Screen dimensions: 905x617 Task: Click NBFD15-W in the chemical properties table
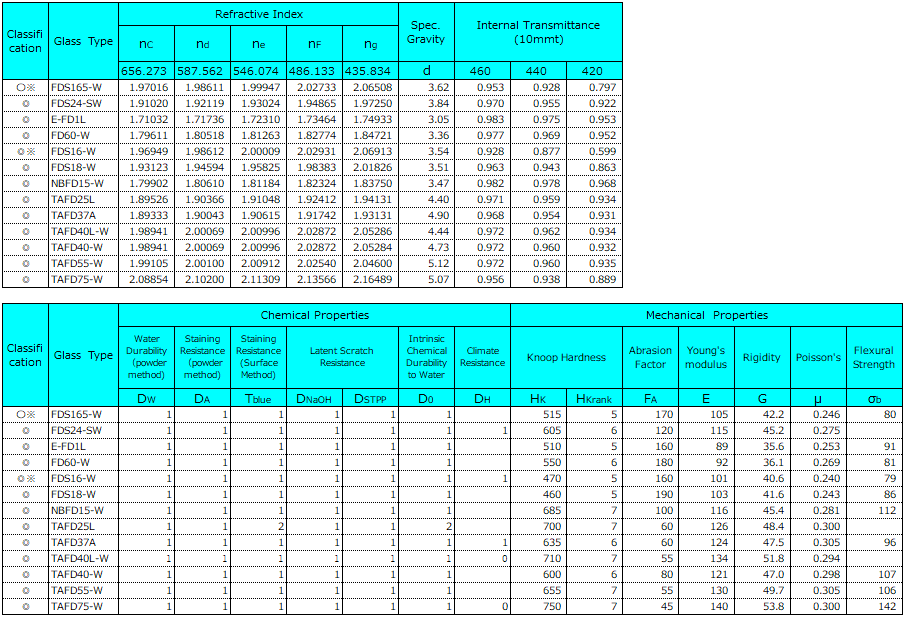[77, 511]
